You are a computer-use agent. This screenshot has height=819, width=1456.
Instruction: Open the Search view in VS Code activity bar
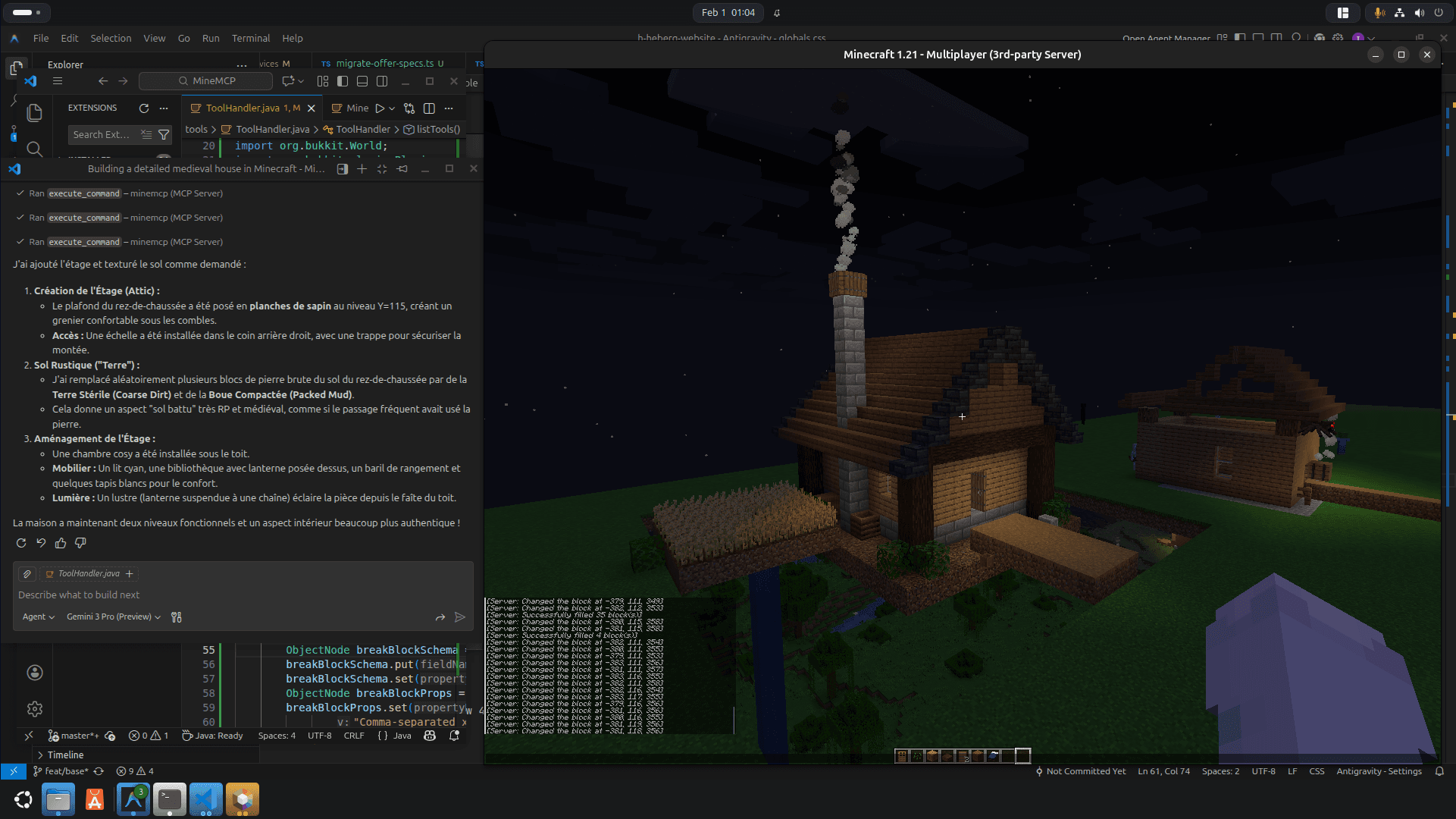(34, 149)
